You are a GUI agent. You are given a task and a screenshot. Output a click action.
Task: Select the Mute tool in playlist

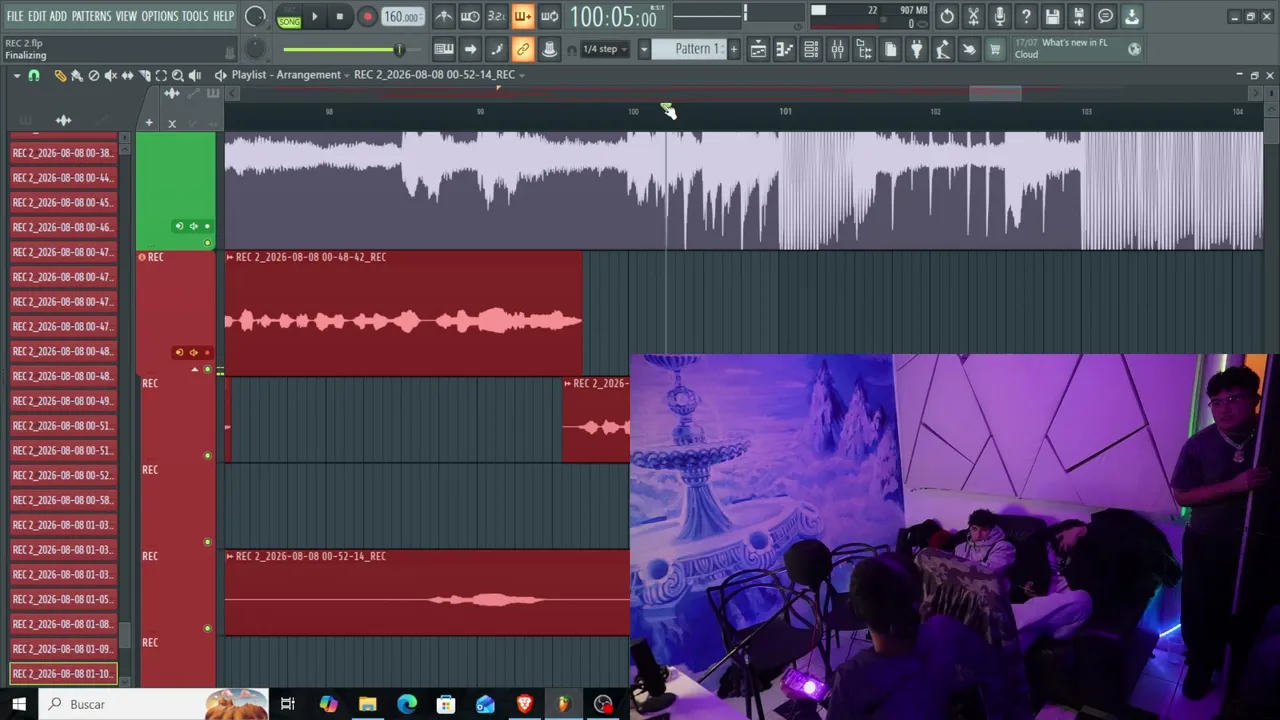111,75
